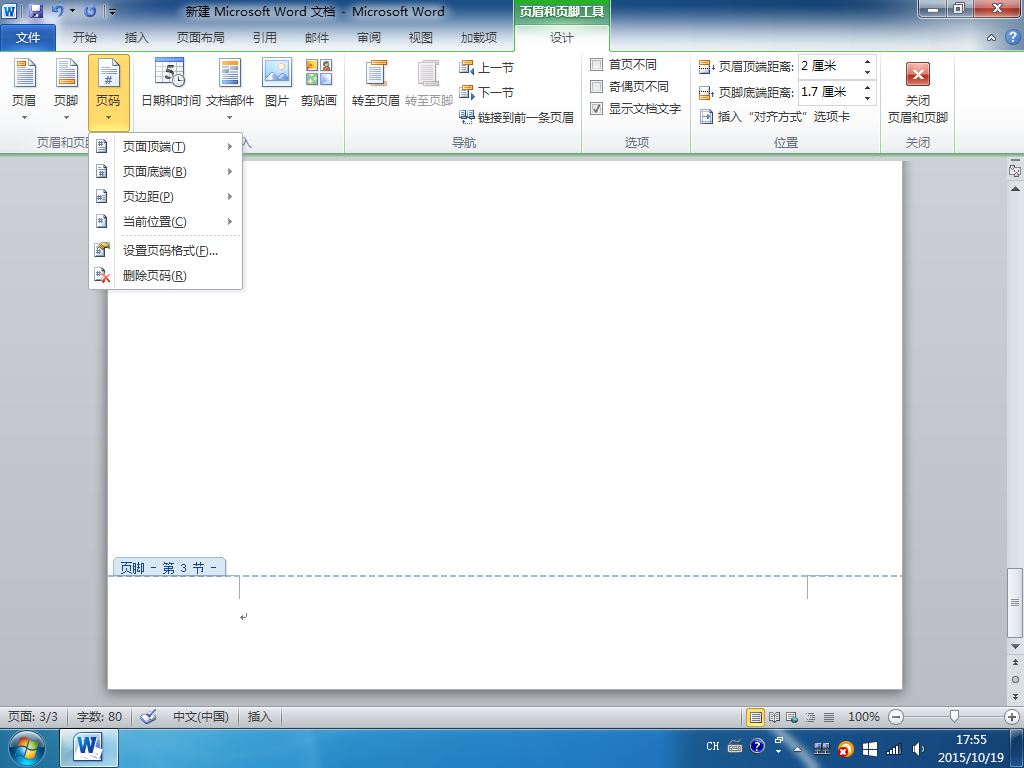This screenshot has height=768, width=1024.
Task: Toggle 链接到前一条页眉 link to previous
Action: [516, 117]
